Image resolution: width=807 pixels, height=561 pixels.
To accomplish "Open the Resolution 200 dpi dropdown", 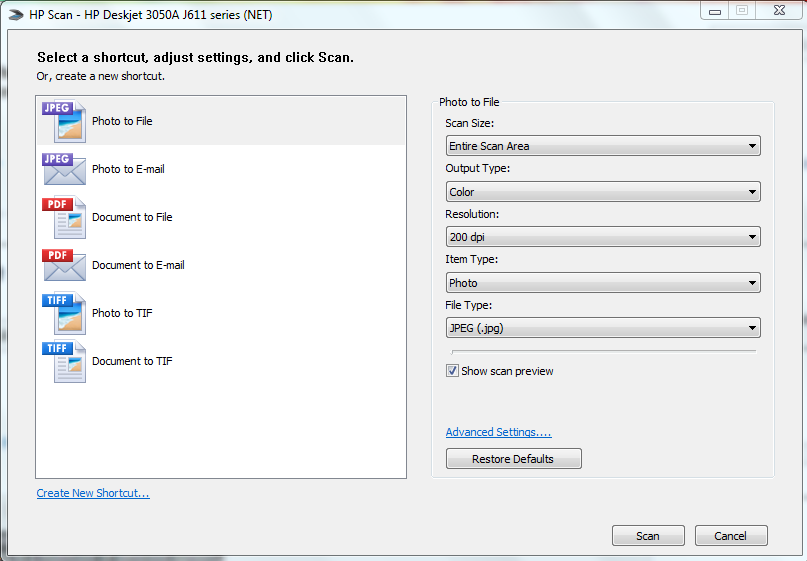I will (603, 237).
